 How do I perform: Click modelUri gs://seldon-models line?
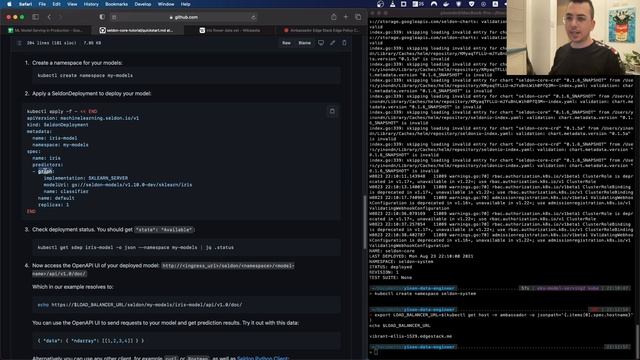118,184
